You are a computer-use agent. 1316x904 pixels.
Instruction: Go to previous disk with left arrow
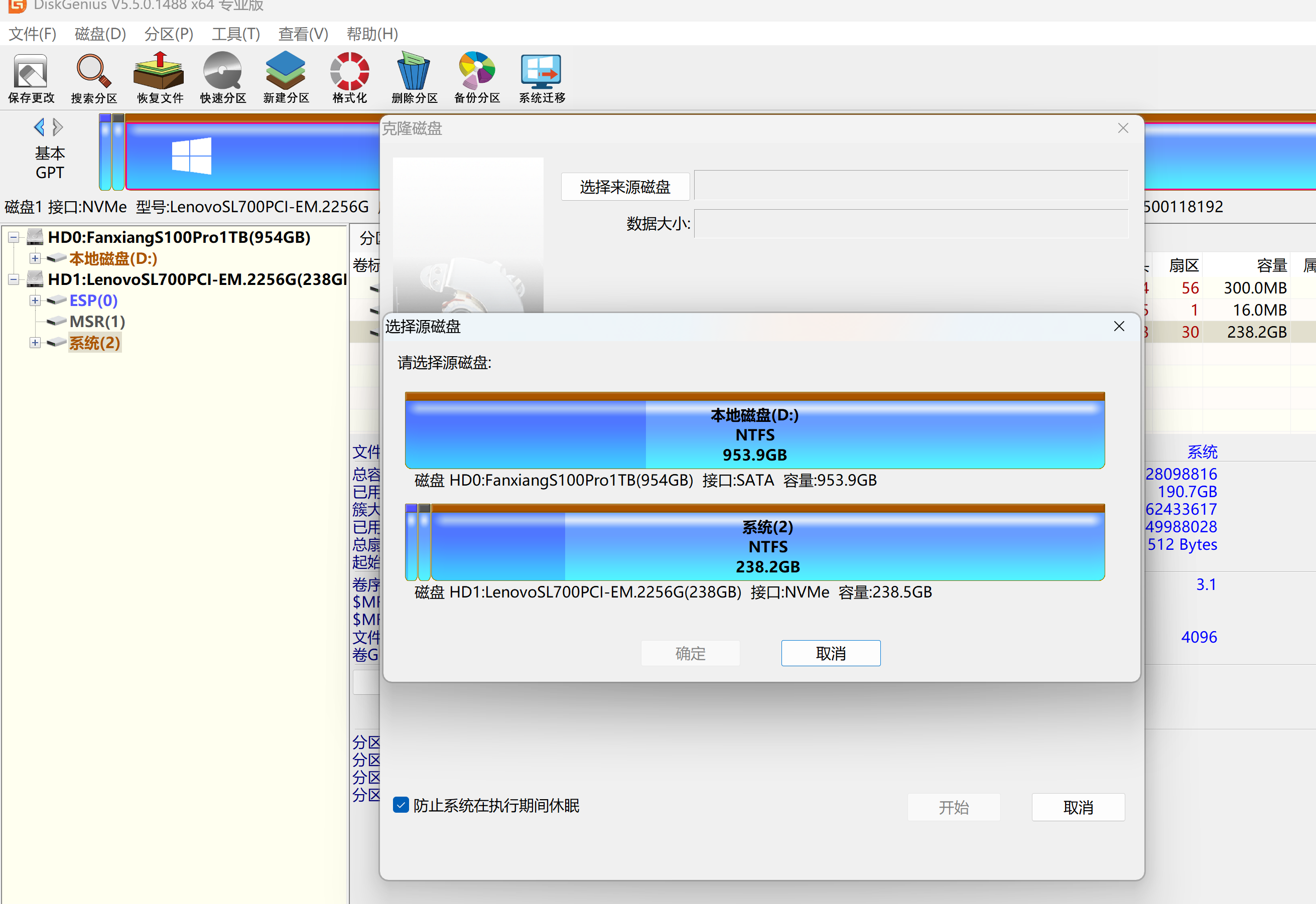coord(39,127)
